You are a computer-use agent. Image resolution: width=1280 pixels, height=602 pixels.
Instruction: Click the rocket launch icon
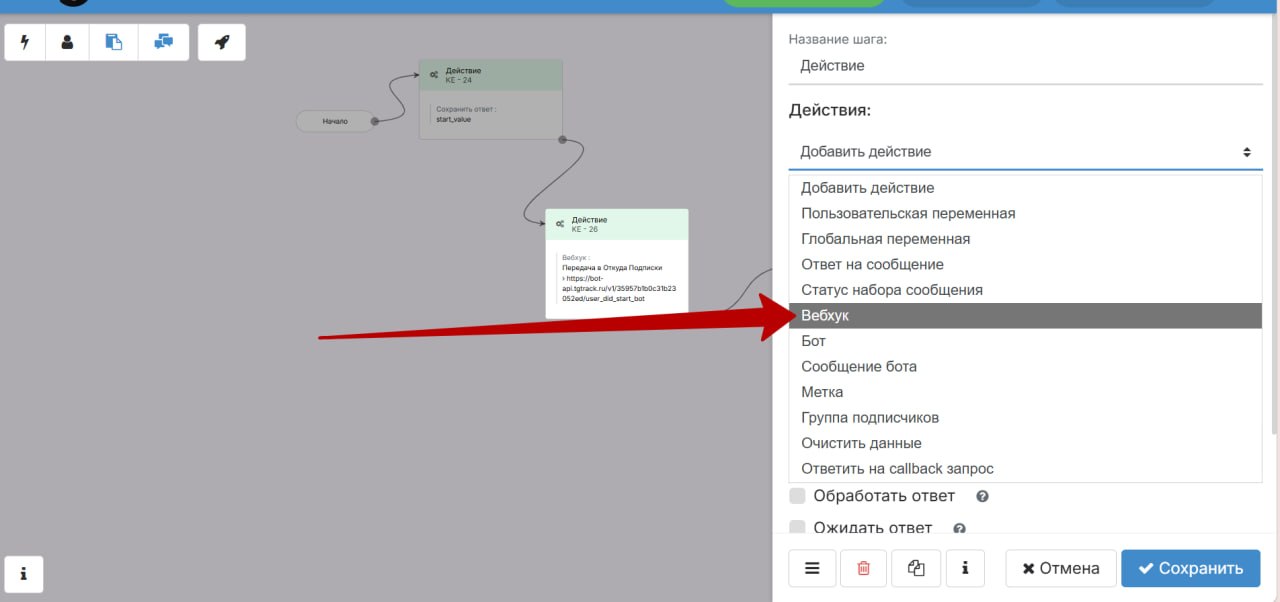222,43
